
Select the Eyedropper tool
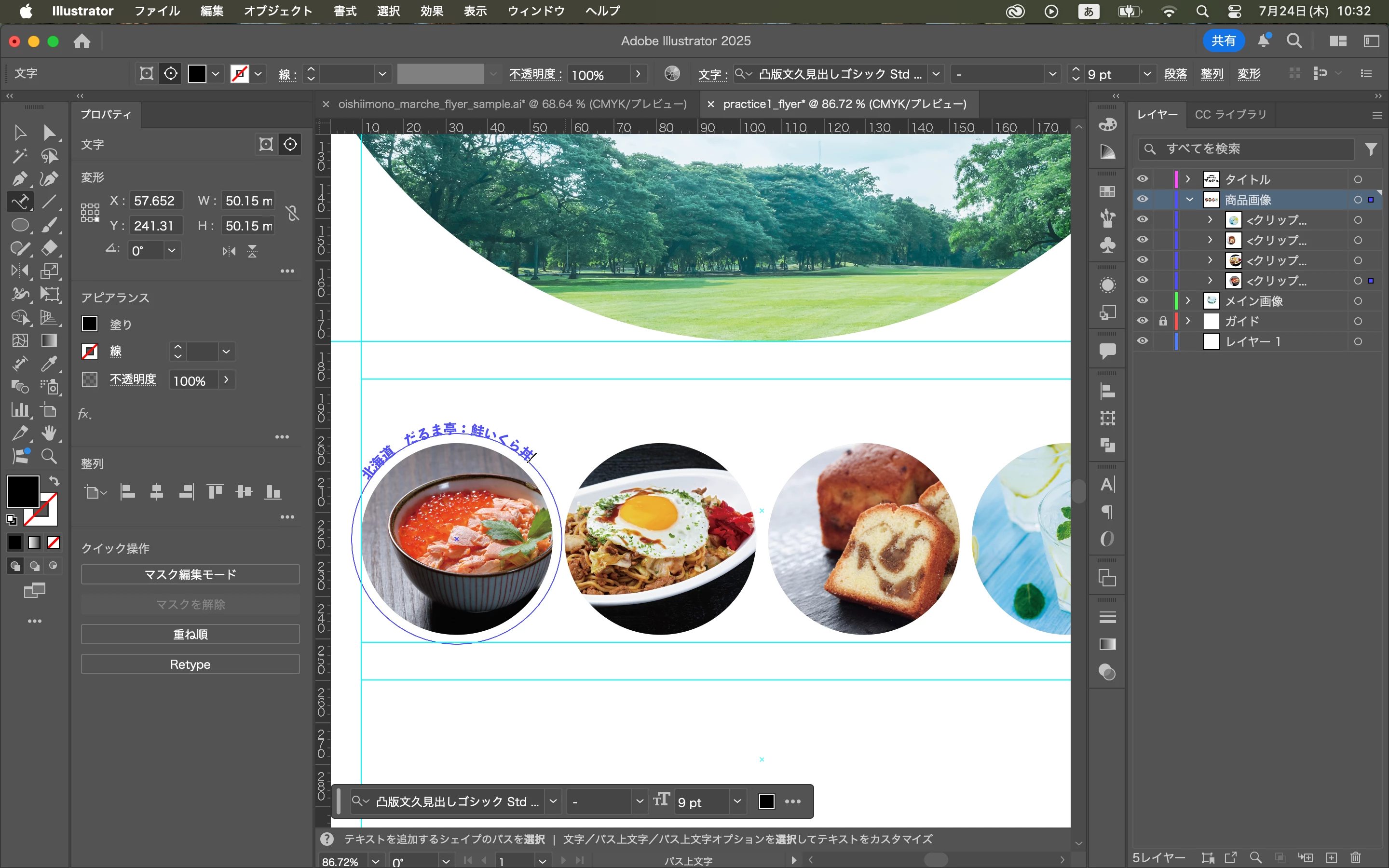tap(49, 364)
